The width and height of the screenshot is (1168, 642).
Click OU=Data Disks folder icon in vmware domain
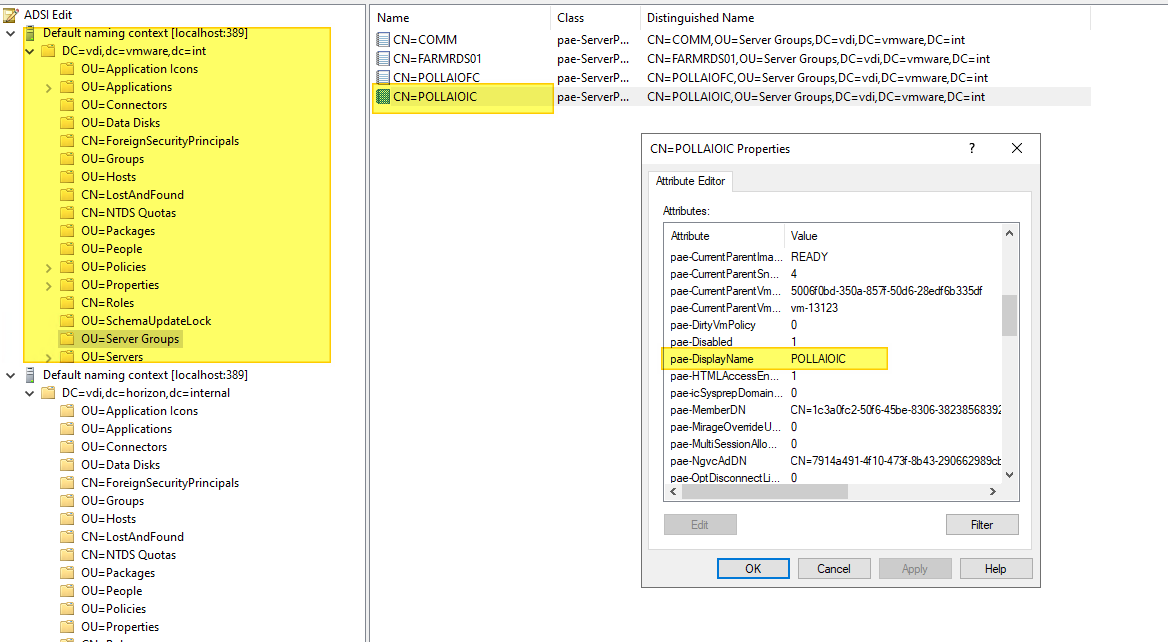[67, 123]
